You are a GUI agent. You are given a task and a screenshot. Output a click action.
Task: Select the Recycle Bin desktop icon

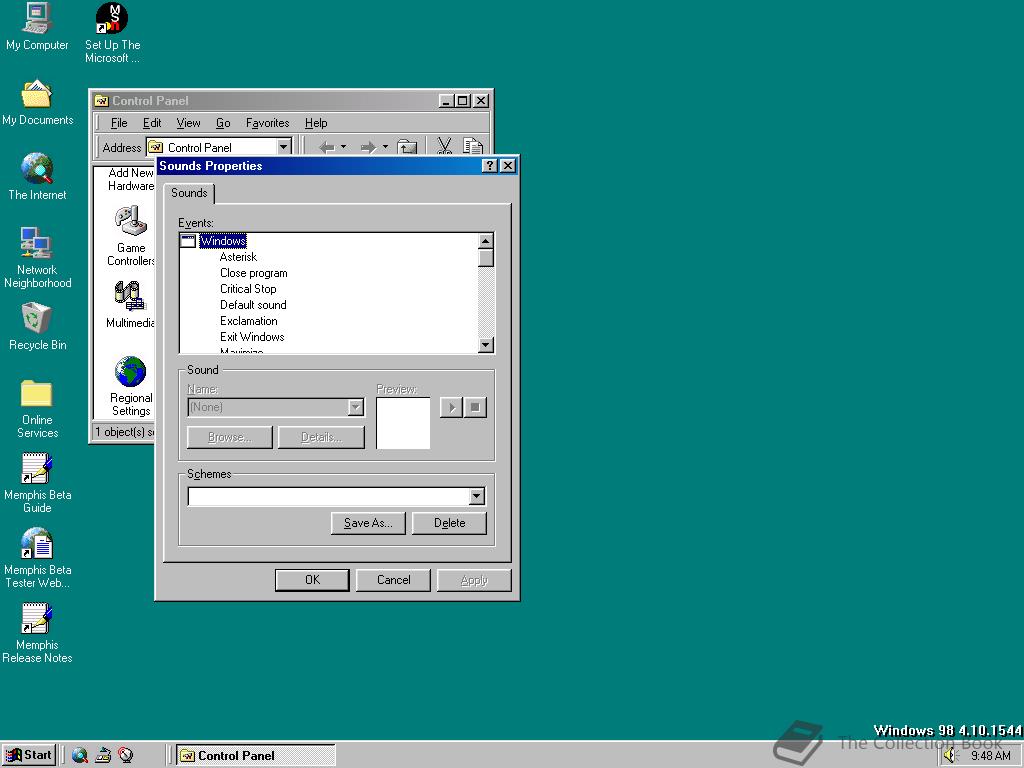(x=37, y=320)
